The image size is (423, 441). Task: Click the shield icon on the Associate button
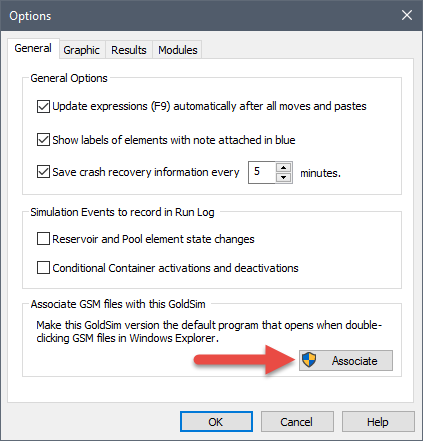309,360
